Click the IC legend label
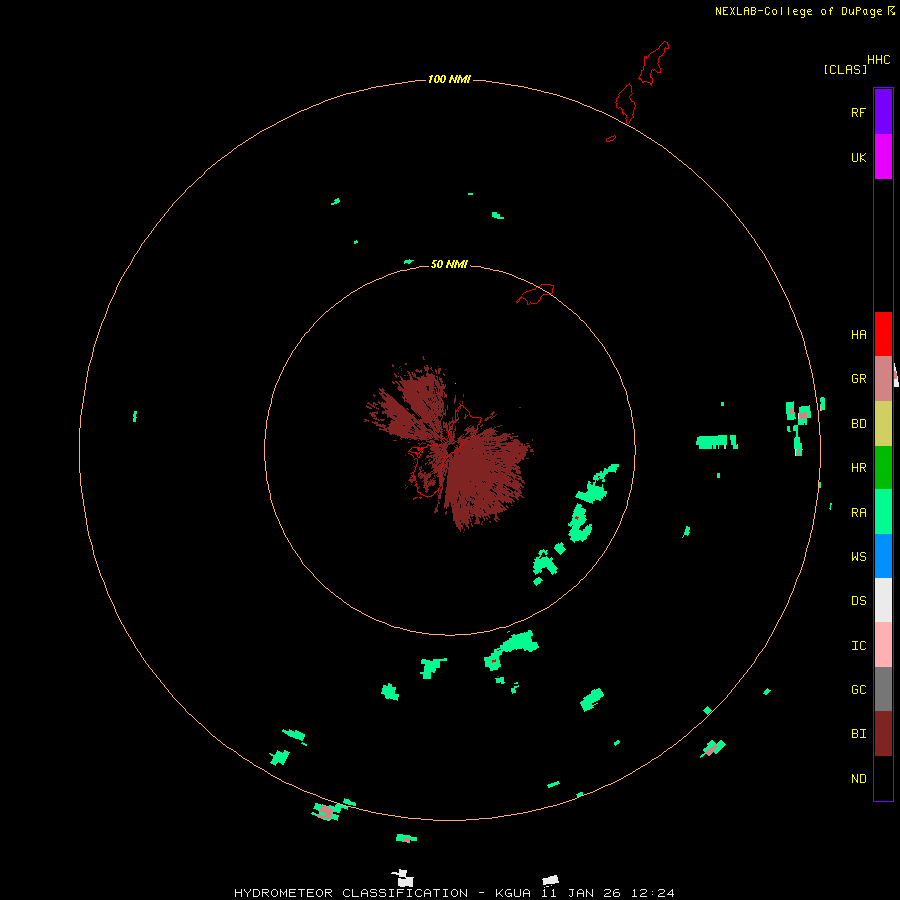900x900 pixels. click(859, 646)
